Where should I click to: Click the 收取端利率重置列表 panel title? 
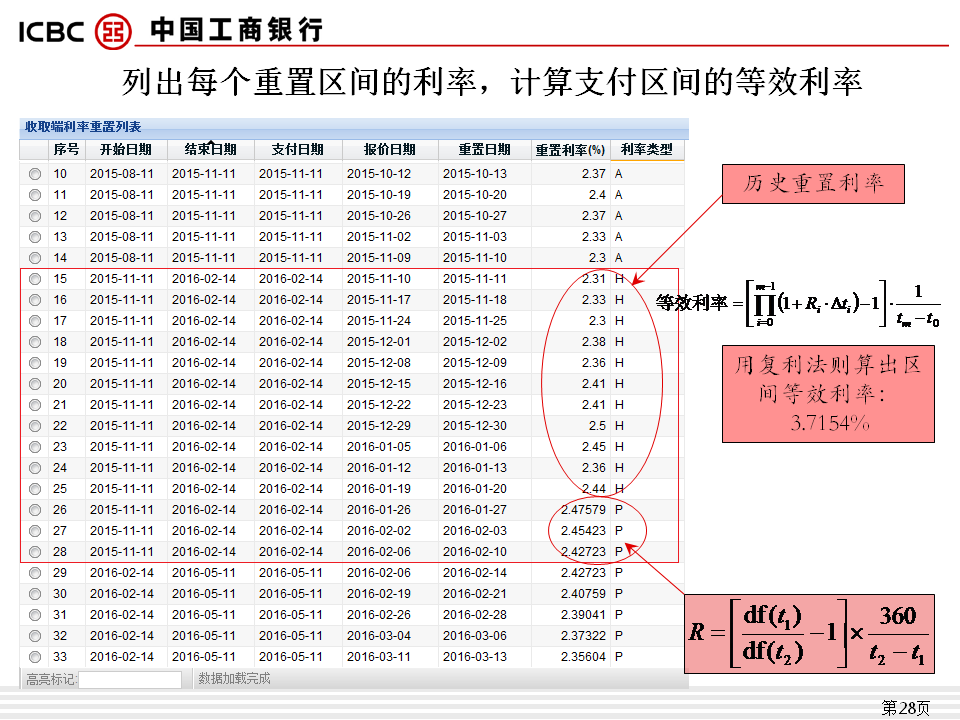click(x=83, y=127)
